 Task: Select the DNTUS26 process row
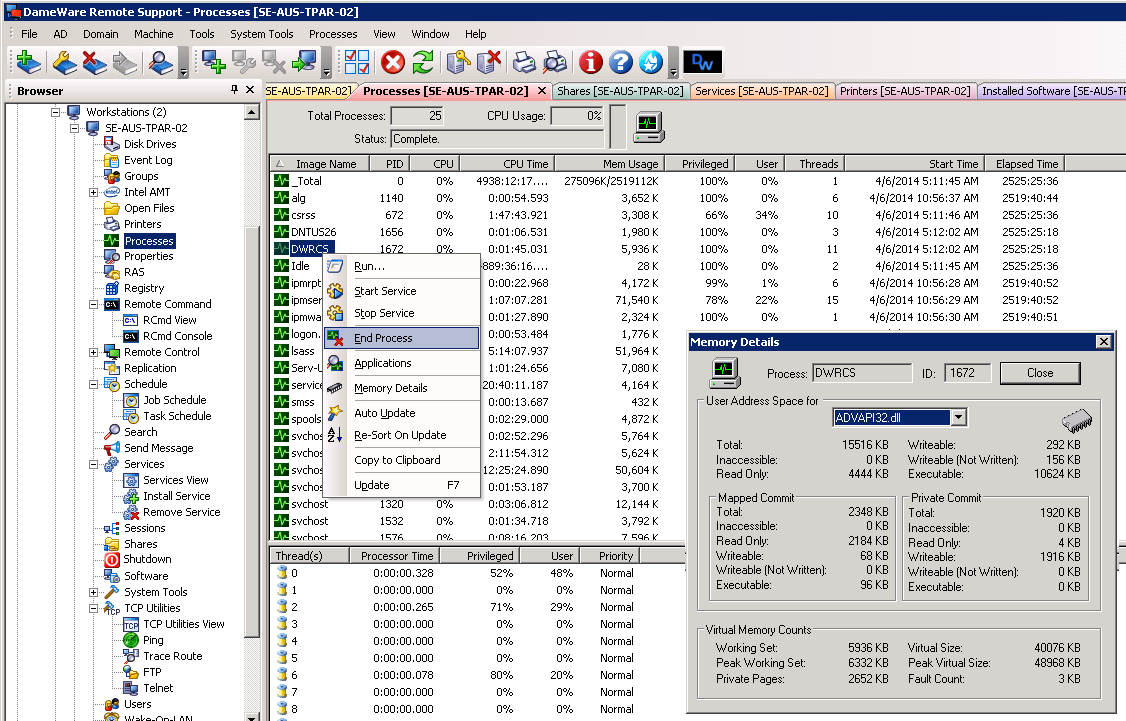[x=668, y=232]
